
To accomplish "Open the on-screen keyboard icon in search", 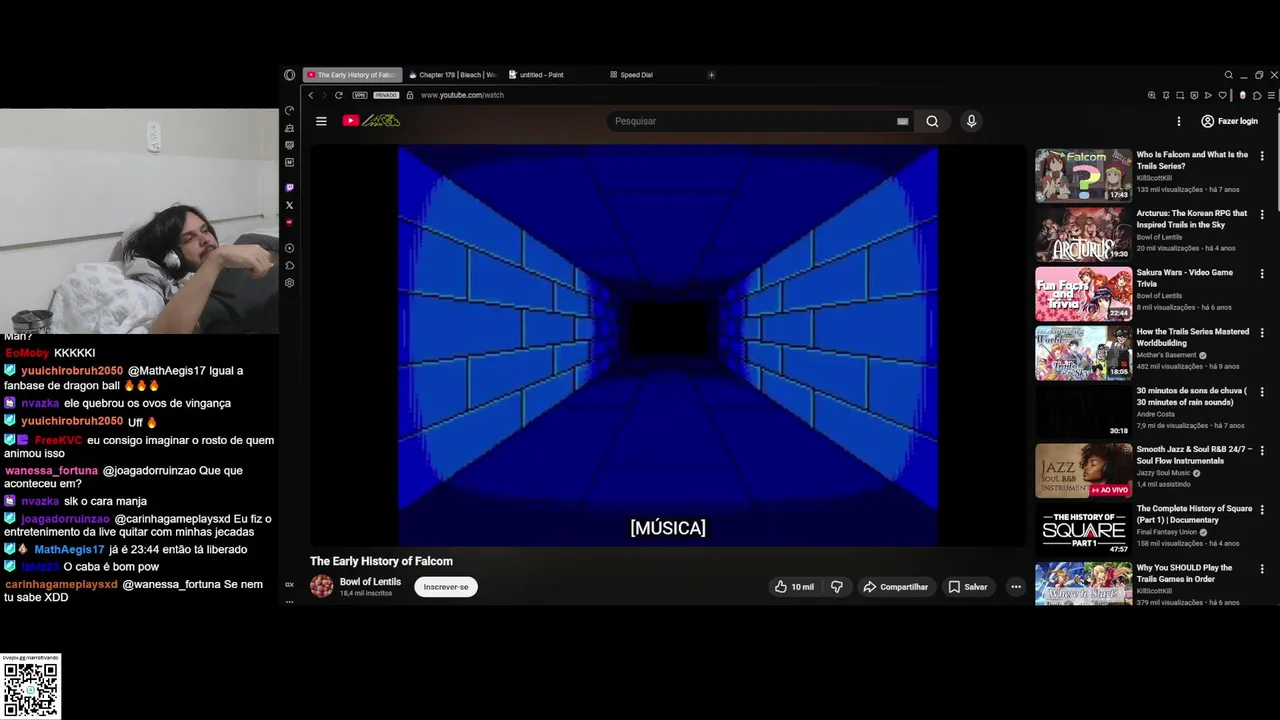I will (902, 121).
